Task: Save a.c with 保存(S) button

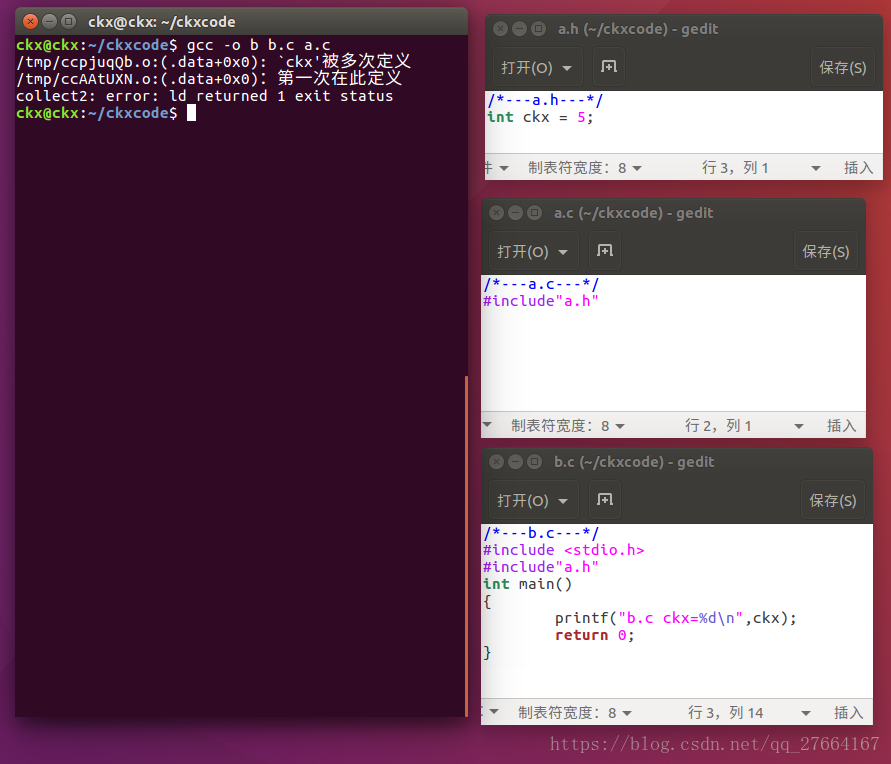Action: (826, 252)
